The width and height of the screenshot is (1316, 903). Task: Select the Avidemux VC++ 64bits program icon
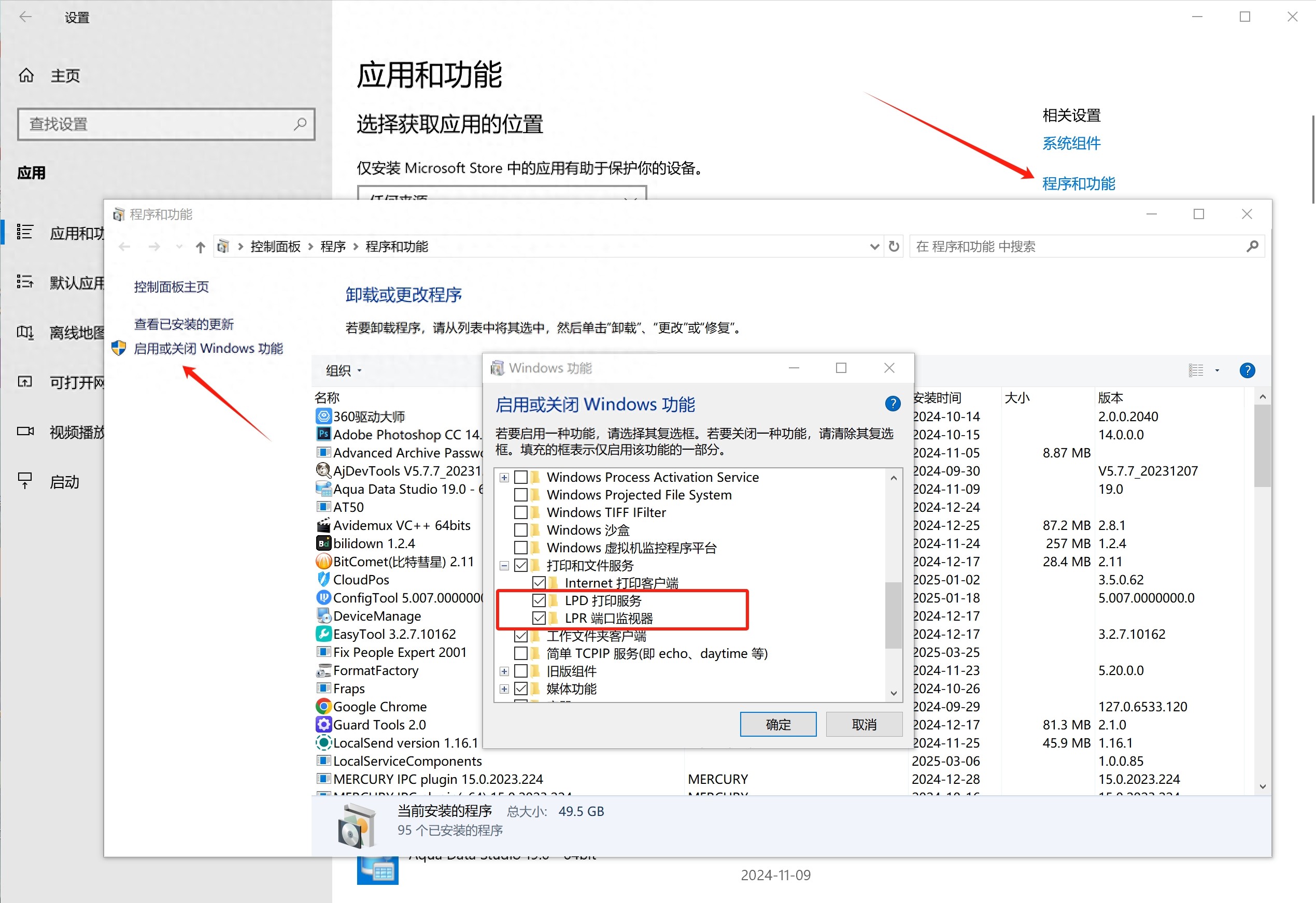(323, 525)
